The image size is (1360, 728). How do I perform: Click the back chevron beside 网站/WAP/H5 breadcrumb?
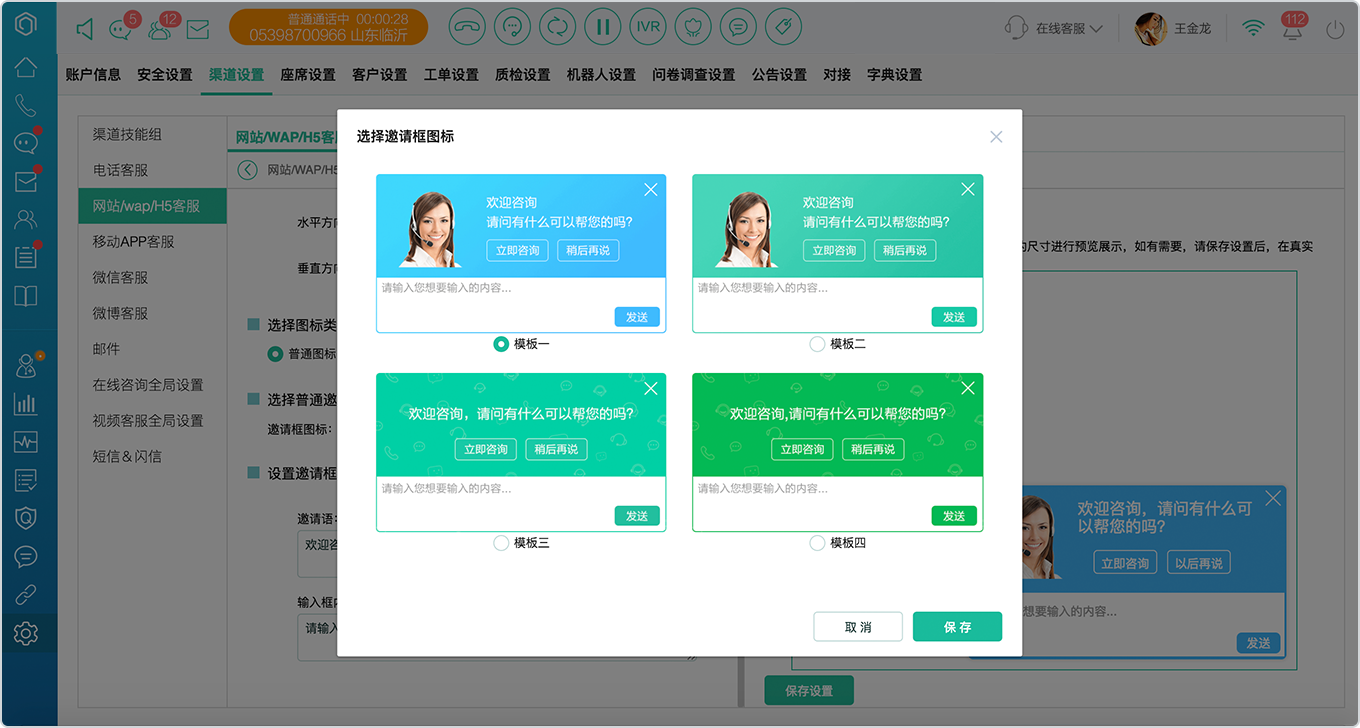coord(248,170)
